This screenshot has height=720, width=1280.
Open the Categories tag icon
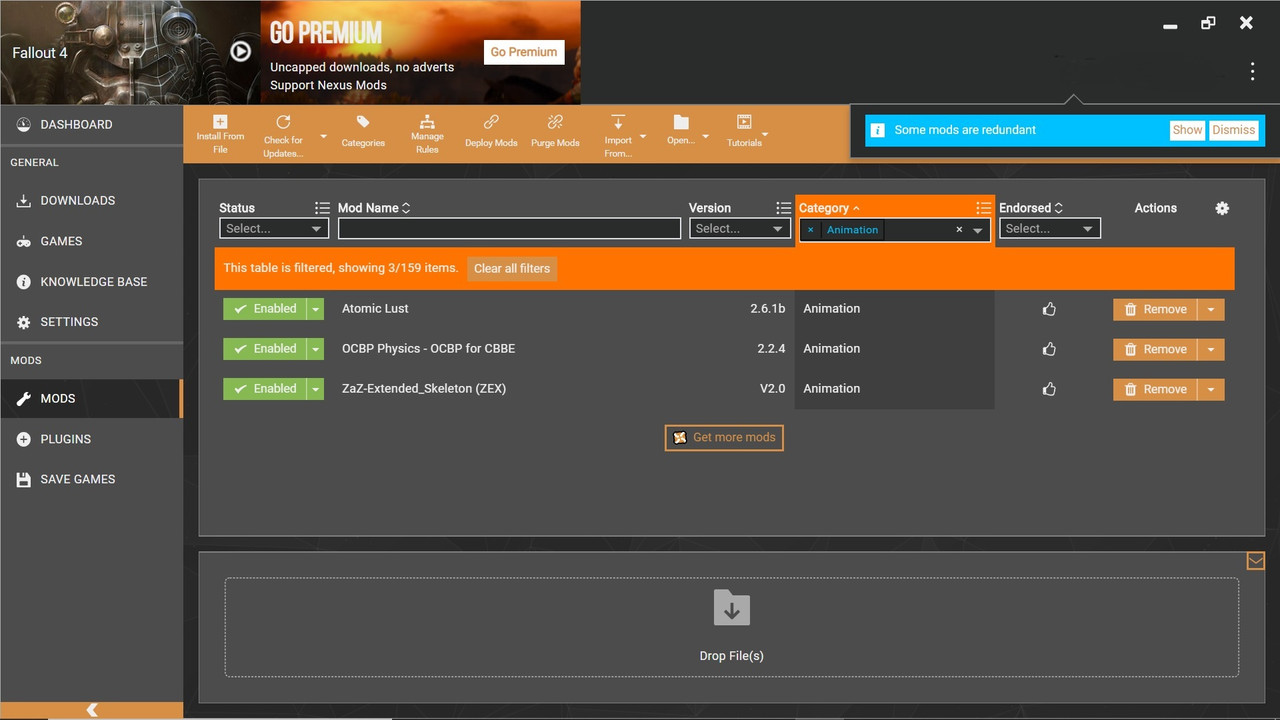[363, 122]
